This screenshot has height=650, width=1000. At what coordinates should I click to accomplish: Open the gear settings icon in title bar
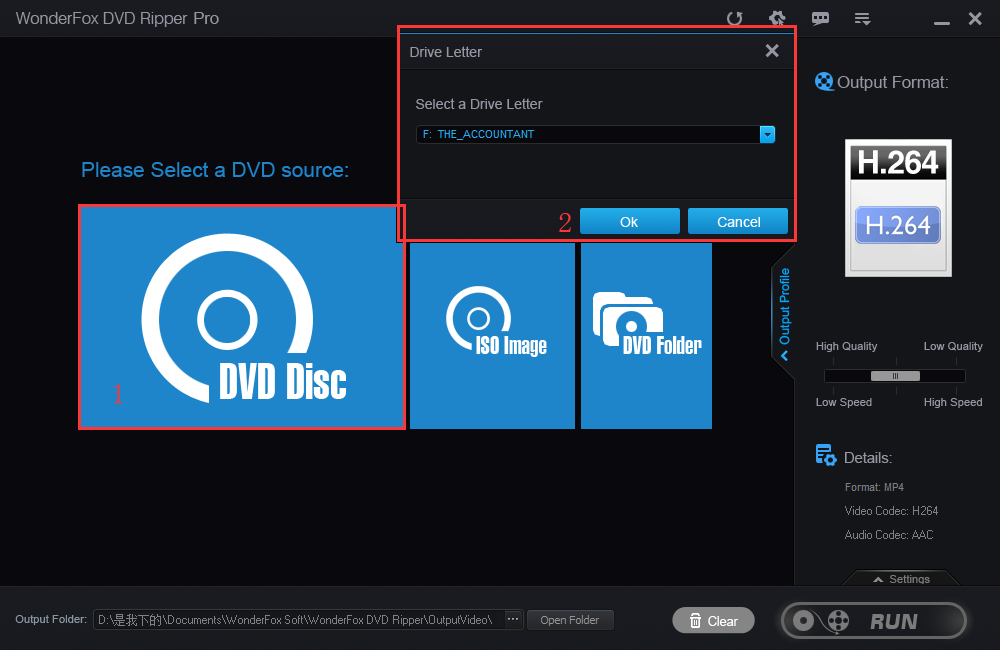pyautogui.click(x=777, y=19)
